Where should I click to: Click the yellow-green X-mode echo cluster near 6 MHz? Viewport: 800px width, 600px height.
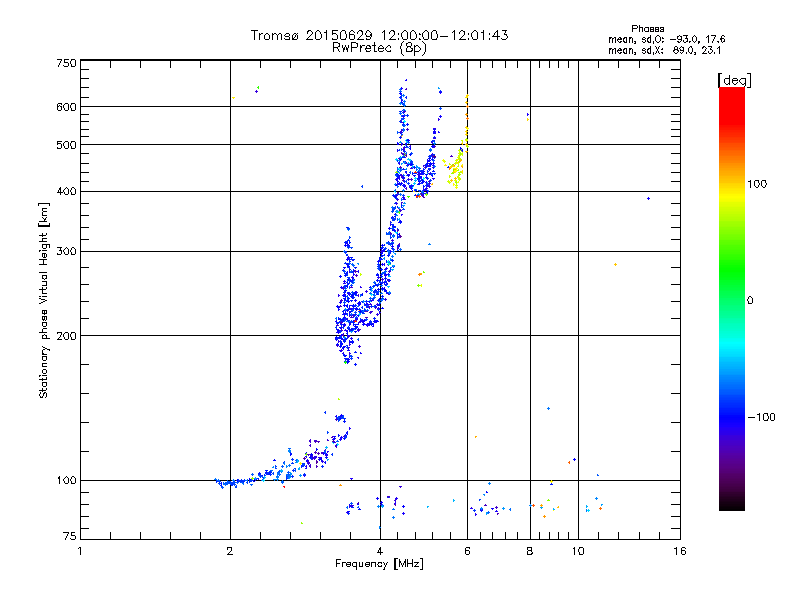[455, 169]
